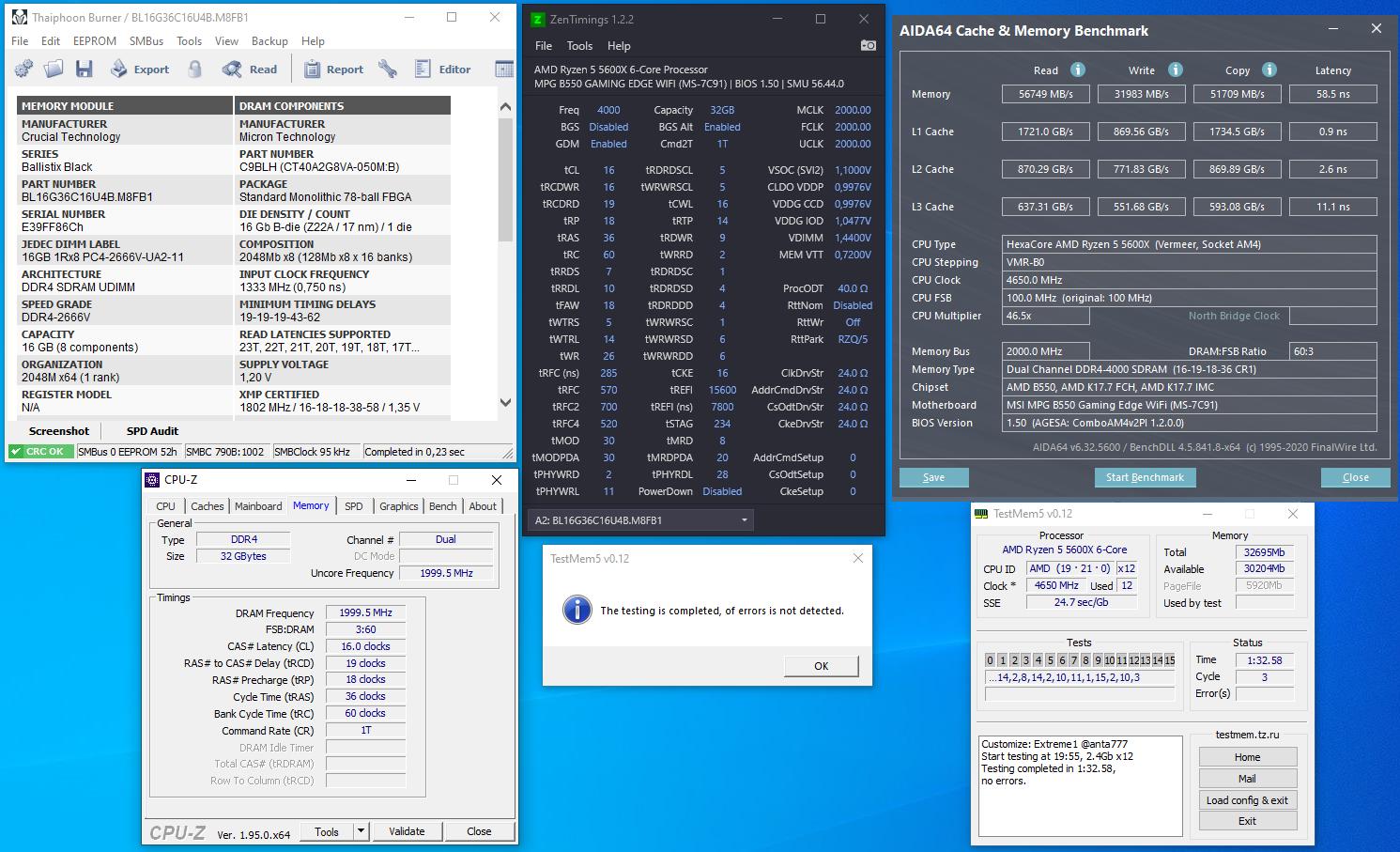The height and width of the screenshot is (852, 1400).
Task: Open the File menu in Thaiphoon Burner
Action: (20, 41)
